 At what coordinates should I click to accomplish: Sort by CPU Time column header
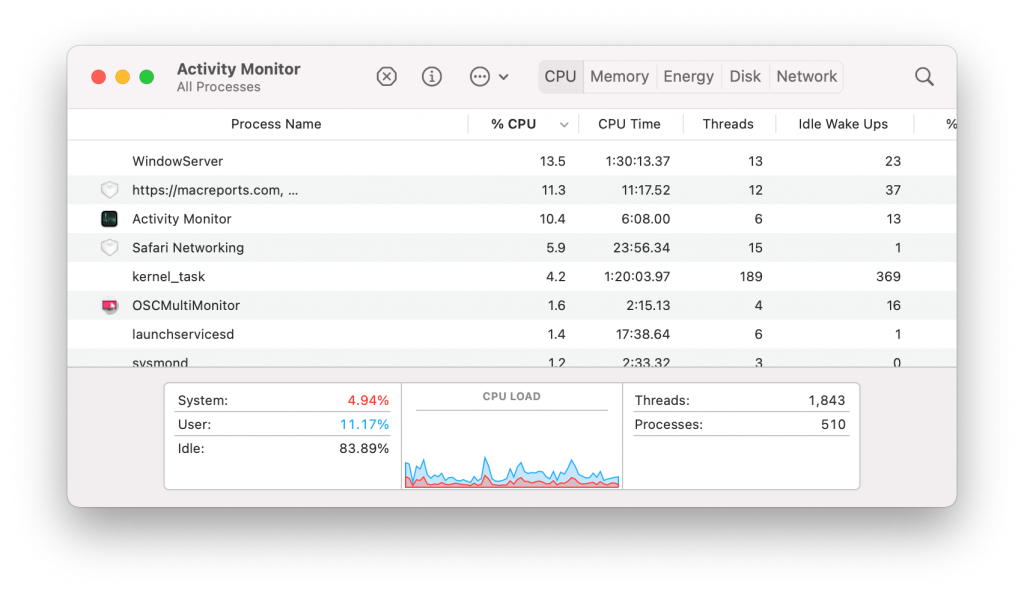(629, 124)
